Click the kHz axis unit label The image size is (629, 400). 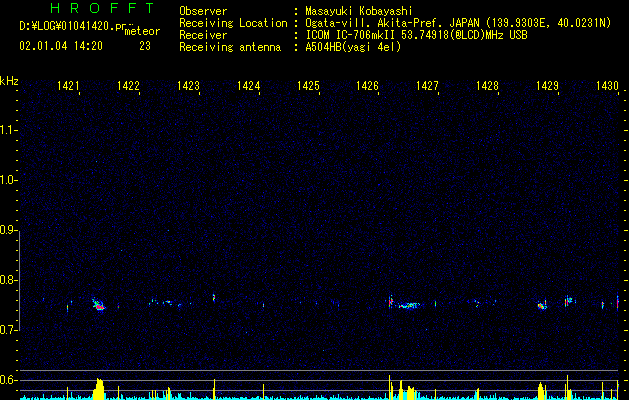pos(9,81)
